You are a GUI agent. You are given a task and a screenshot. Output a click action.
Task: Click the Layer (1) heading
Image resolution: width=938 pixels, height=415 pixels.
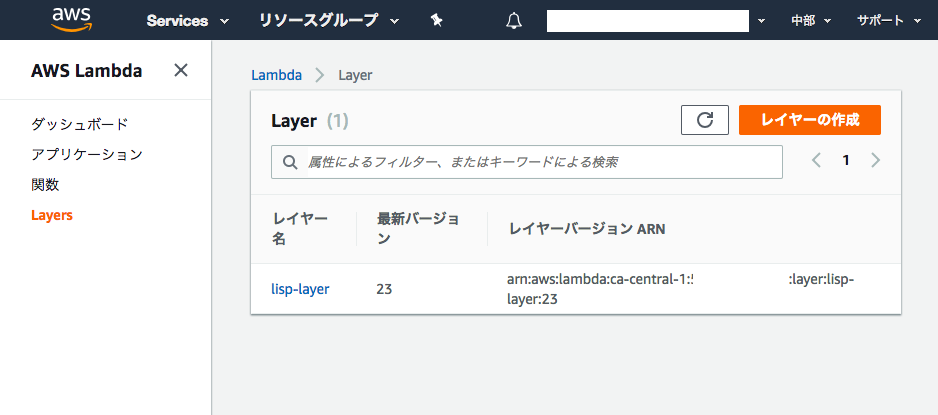click(x=310, y=121)
